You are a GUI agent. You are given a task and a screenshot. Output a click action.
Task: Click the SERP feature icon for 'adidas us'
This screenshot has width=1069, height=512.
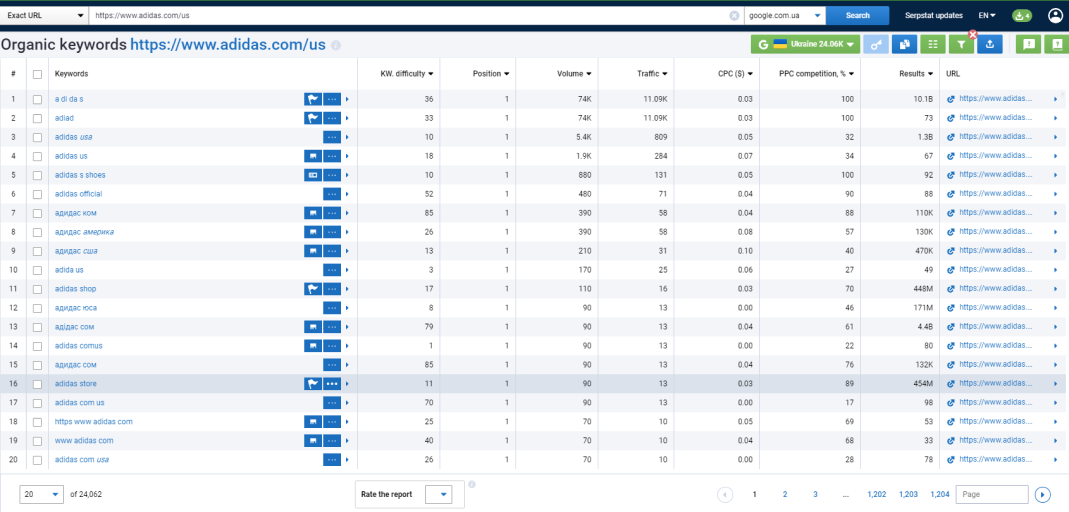(313, 156)
